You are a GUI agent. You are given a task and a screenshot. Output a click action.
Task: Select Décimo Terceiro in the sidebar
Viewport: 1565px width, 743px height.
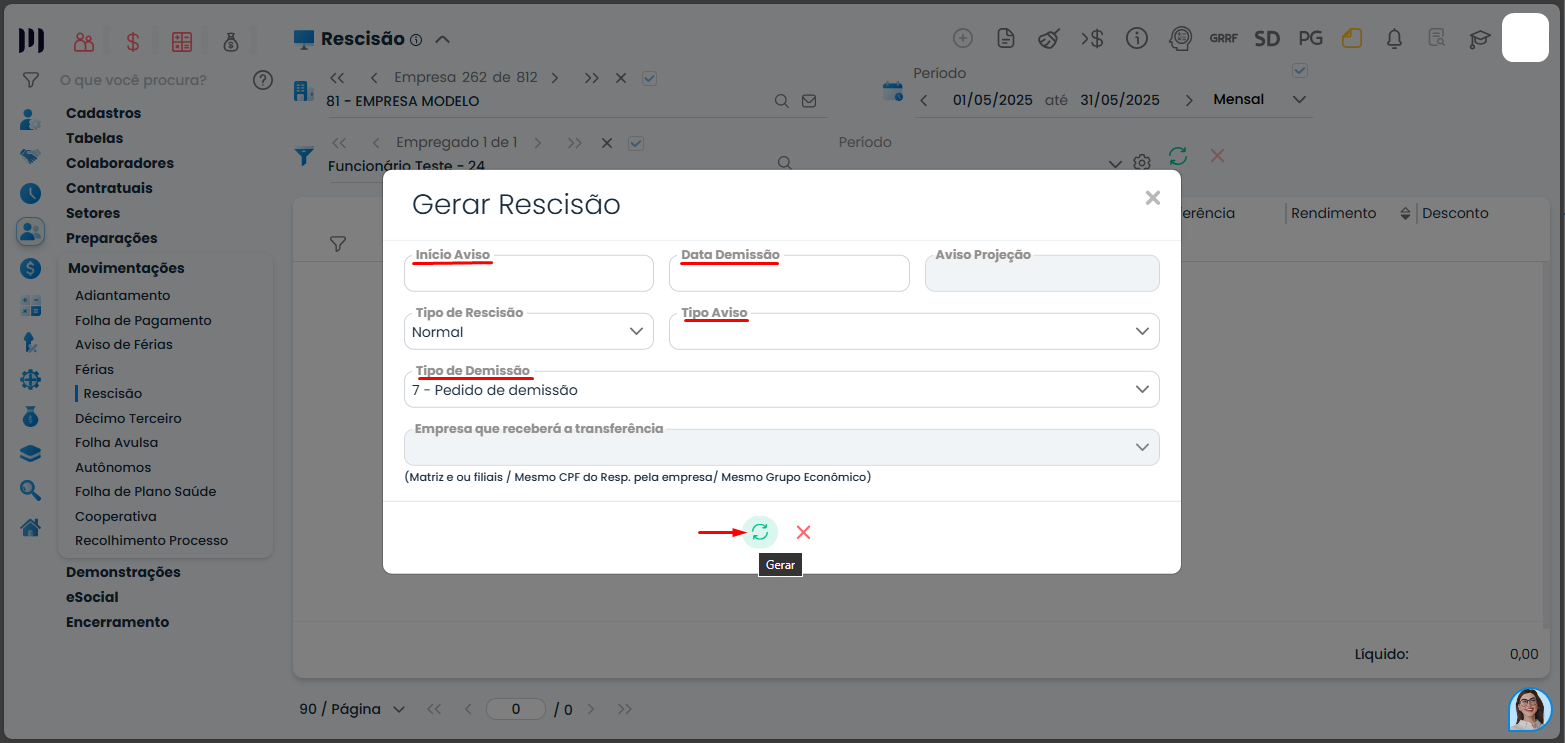128,418
